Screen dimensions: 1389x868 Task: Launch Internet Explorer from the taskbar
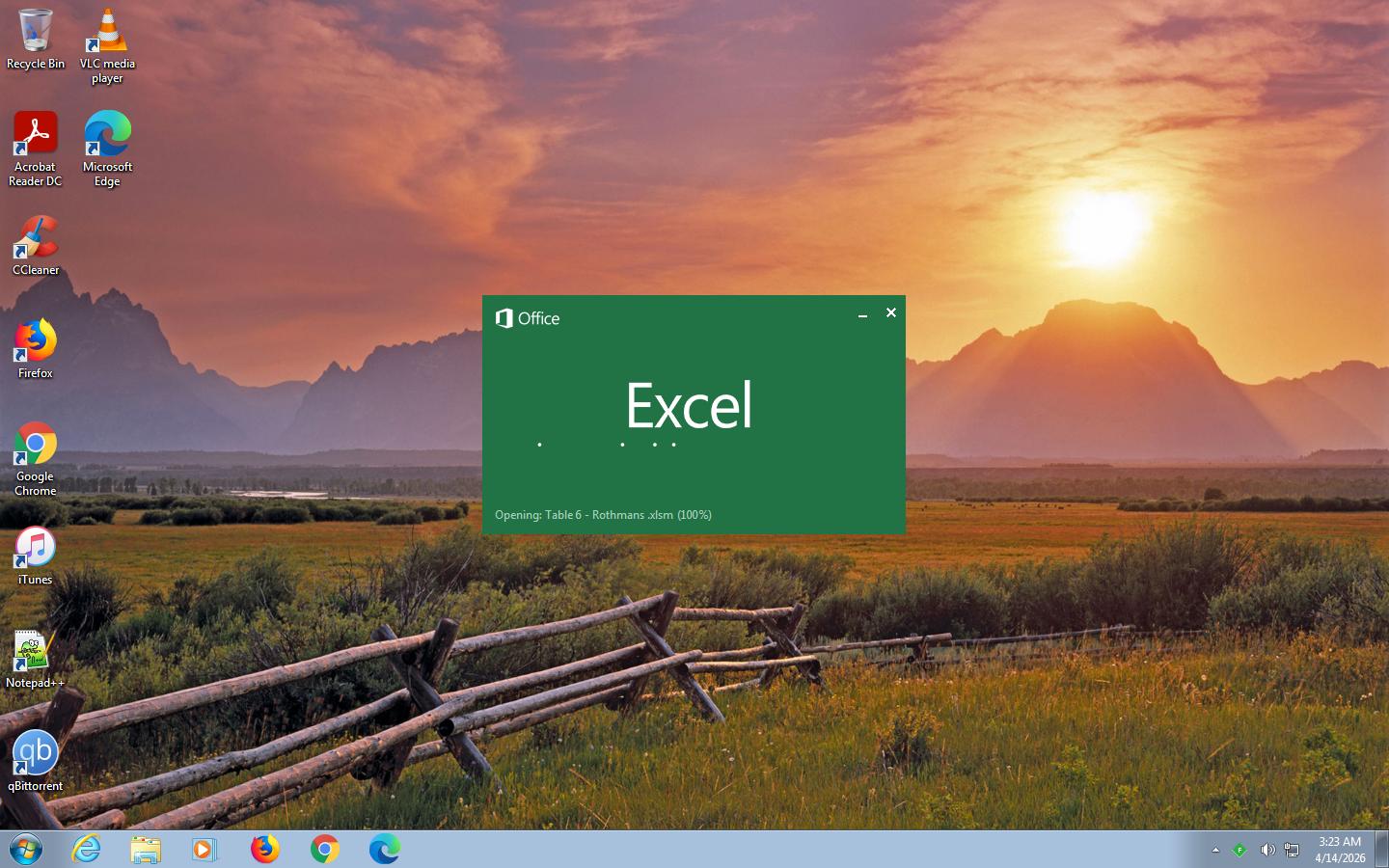pos(87,849)
